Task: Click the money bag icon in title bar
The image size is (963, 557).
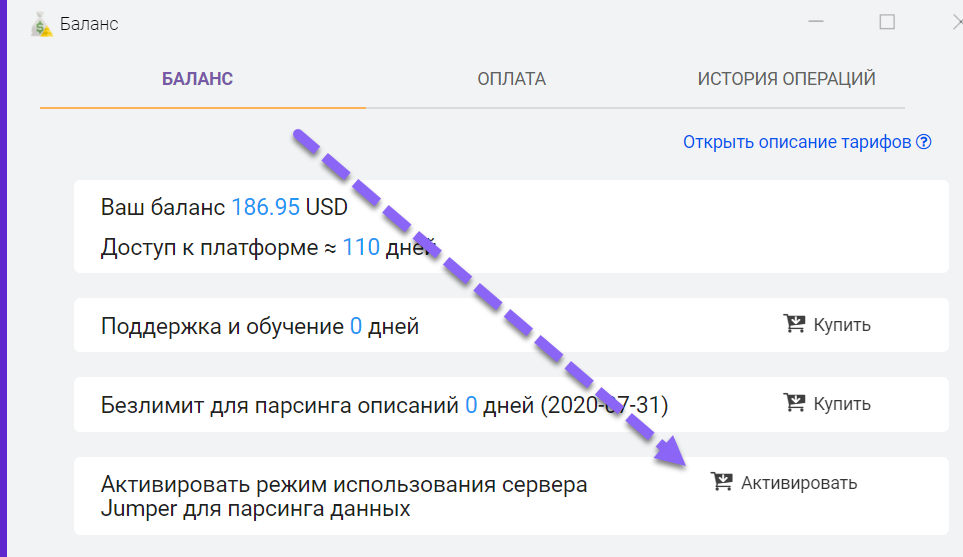Action: tap(41, 24)
